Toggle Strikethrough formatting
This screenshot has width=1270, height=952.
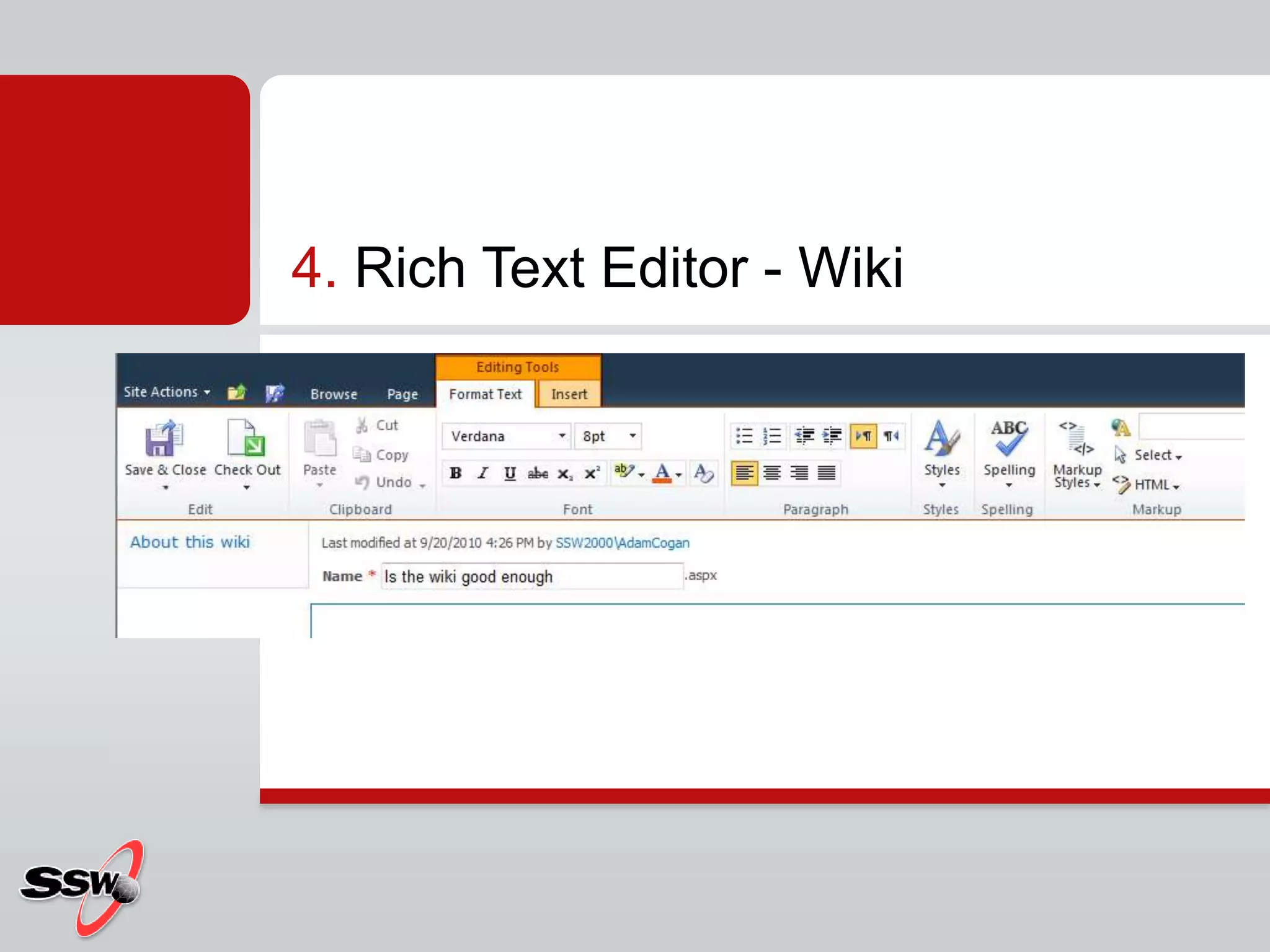(x=538, y=474)
